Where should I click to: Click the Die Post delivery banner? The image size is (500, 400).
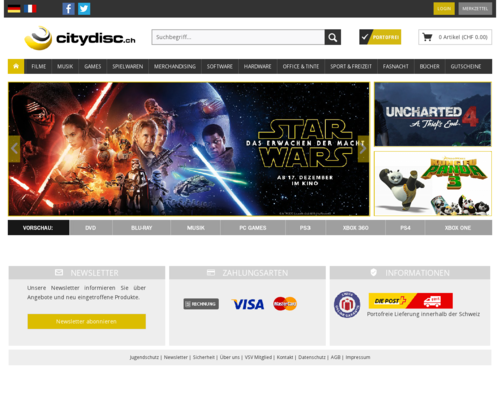tap(411, 301)
